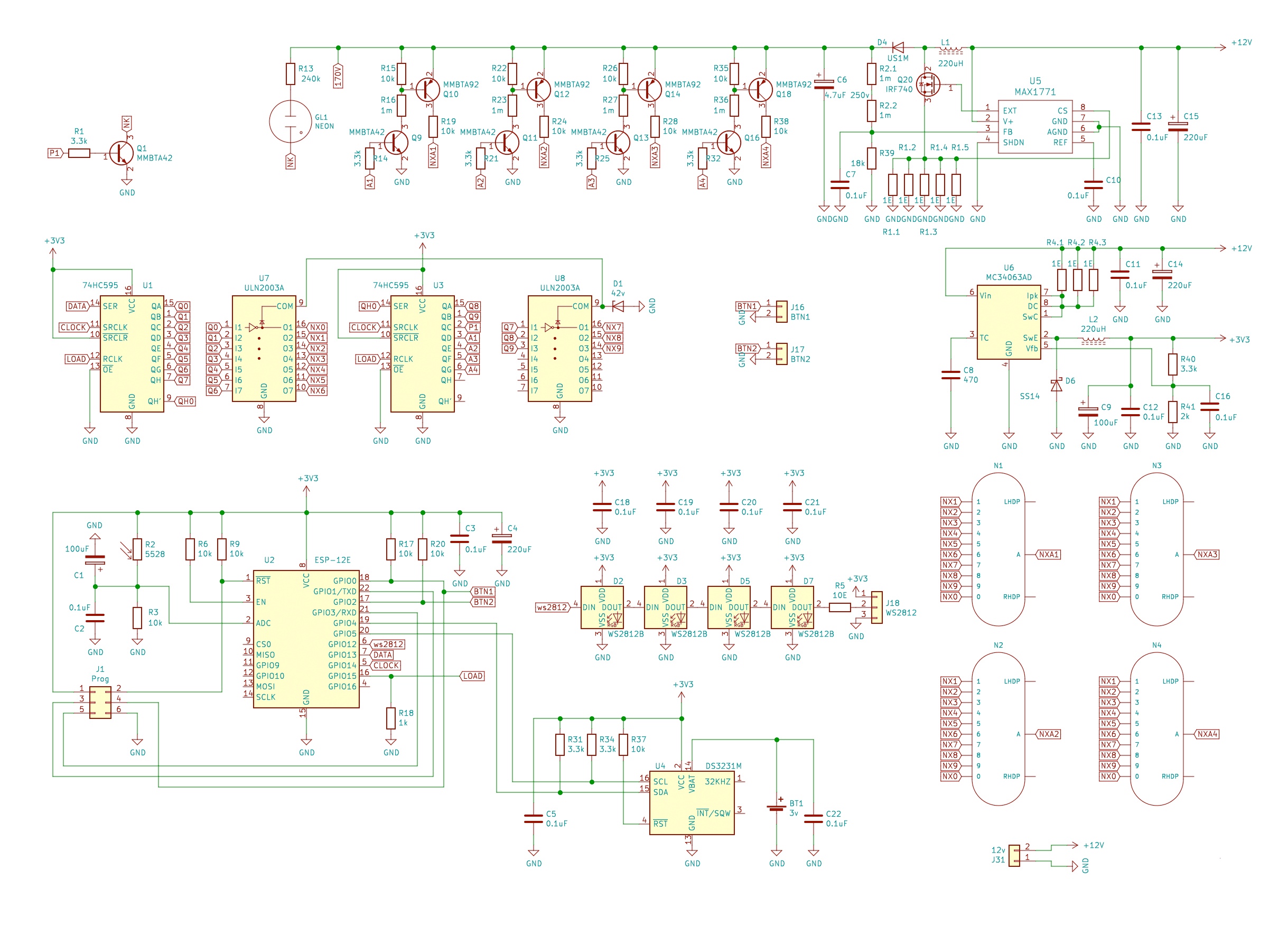Select transistor Q16 MMBTA42

click(729, 143)
